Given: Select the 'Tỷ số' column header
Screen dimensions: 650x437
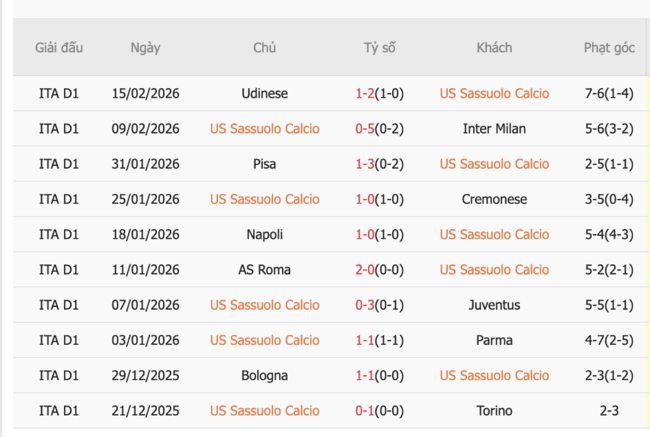Looking at the screenshot, I should [x=379, y=48].
